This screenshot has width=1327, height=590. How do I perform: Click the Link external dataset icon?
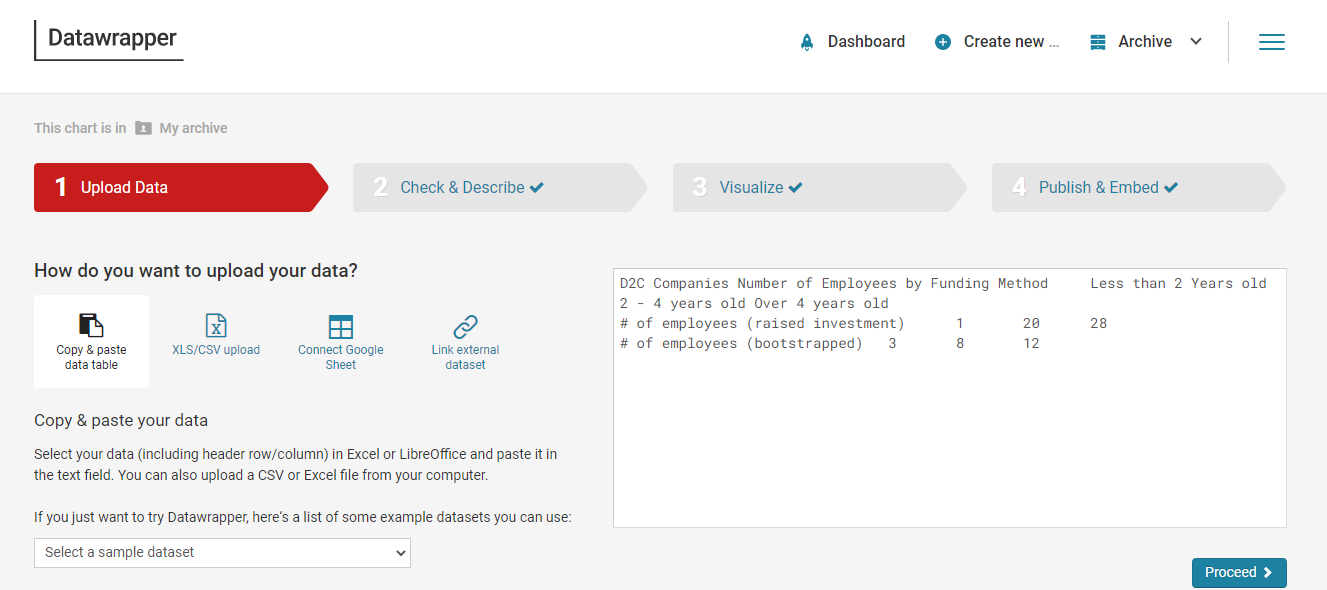pyautogui.click(x=465, y=326)
